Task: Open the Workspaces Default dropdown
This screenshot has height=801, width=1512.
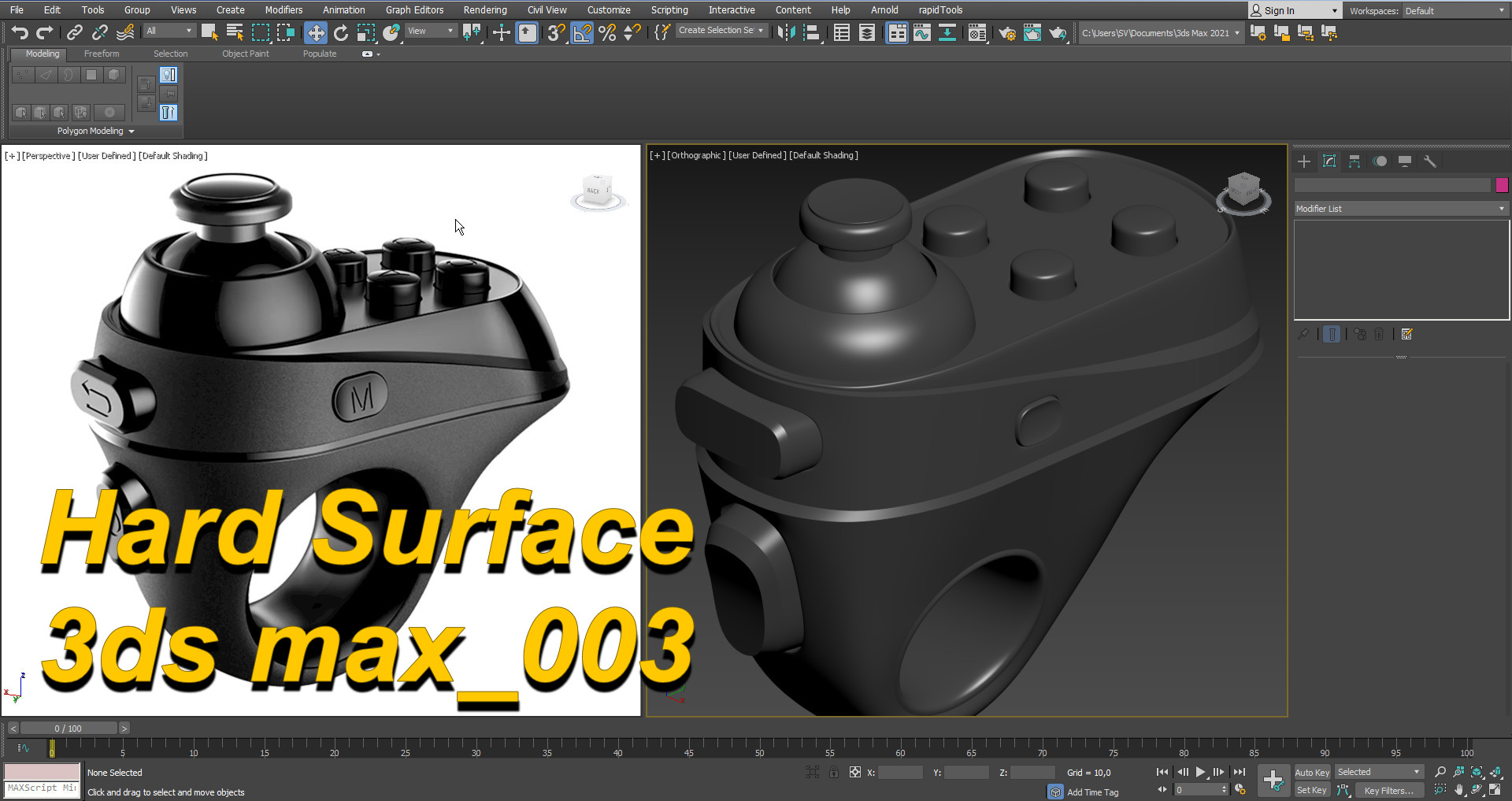Action: [x=1454, y=10]
